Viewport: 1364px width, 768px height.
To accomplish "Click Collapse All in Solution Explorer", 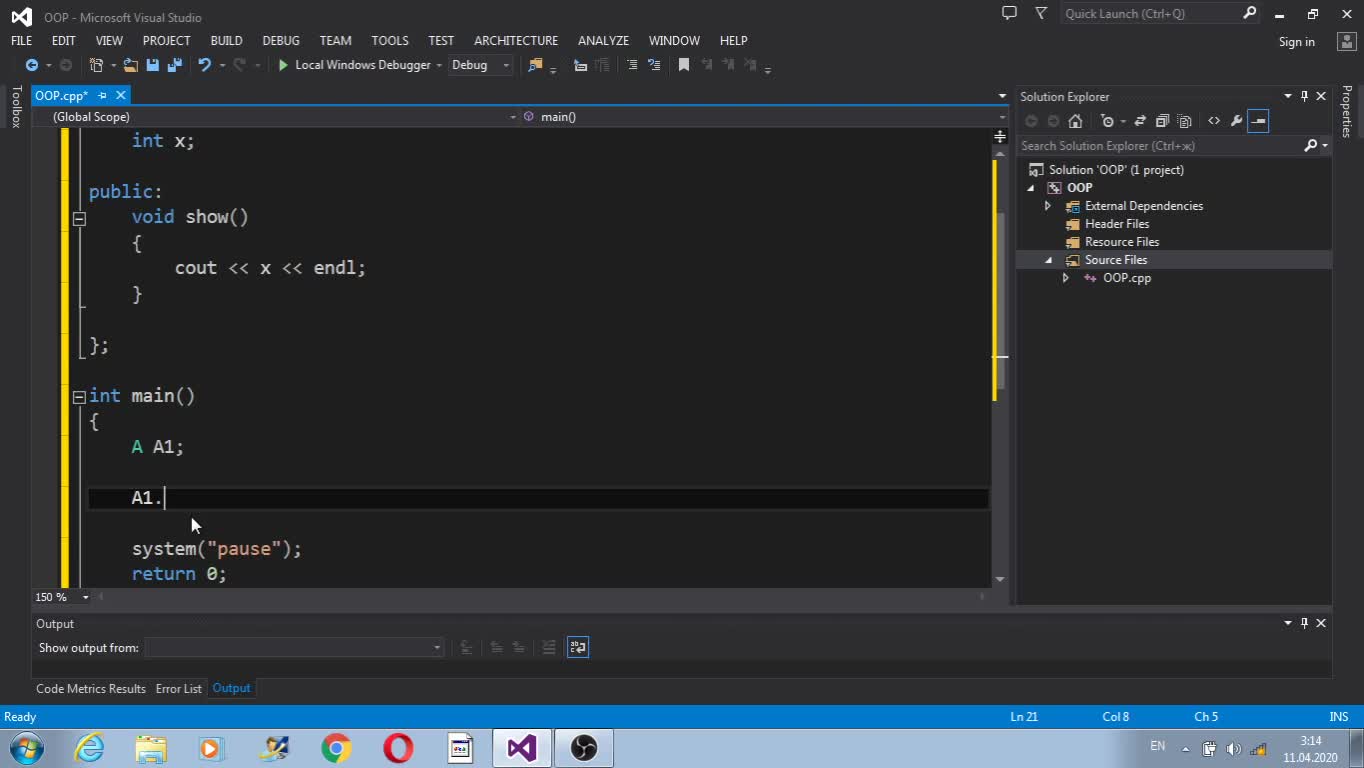I will (1162, 121).
